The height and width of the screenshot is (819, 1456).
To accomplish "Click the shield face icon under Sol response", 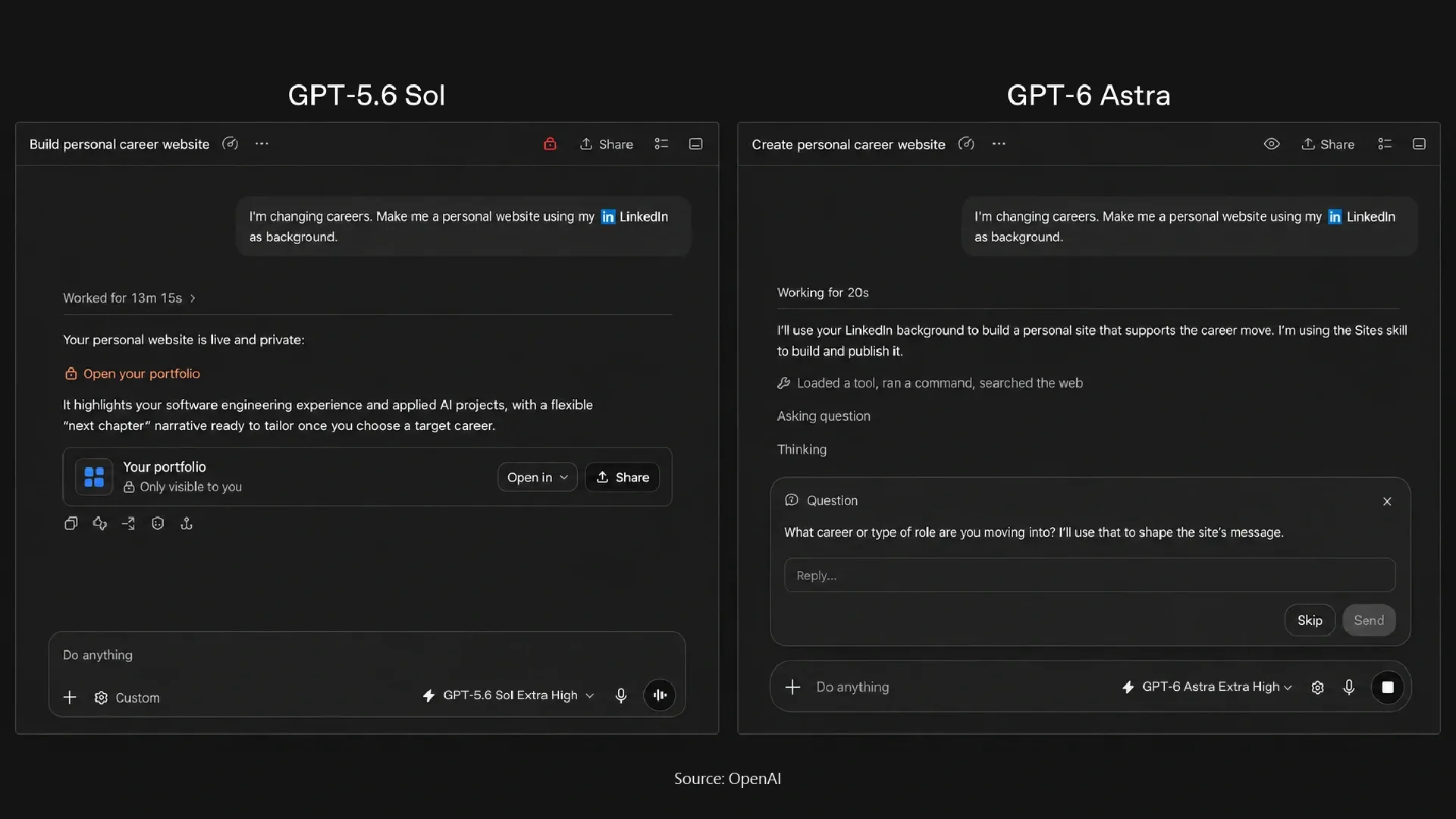I will pos(158,523).
